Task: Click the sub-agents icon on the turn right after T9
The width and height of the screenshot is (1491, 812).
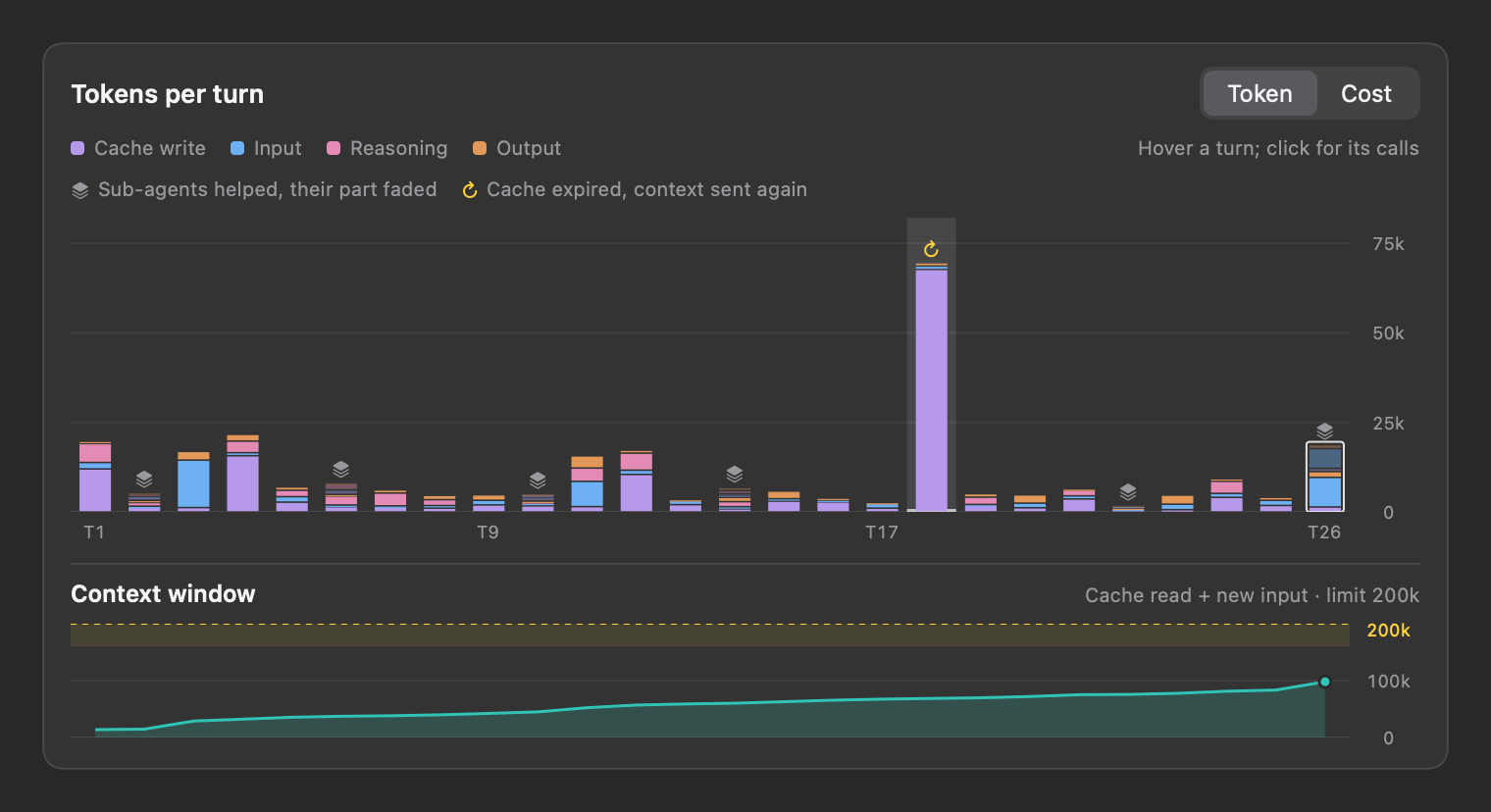Action: point(538,480)
